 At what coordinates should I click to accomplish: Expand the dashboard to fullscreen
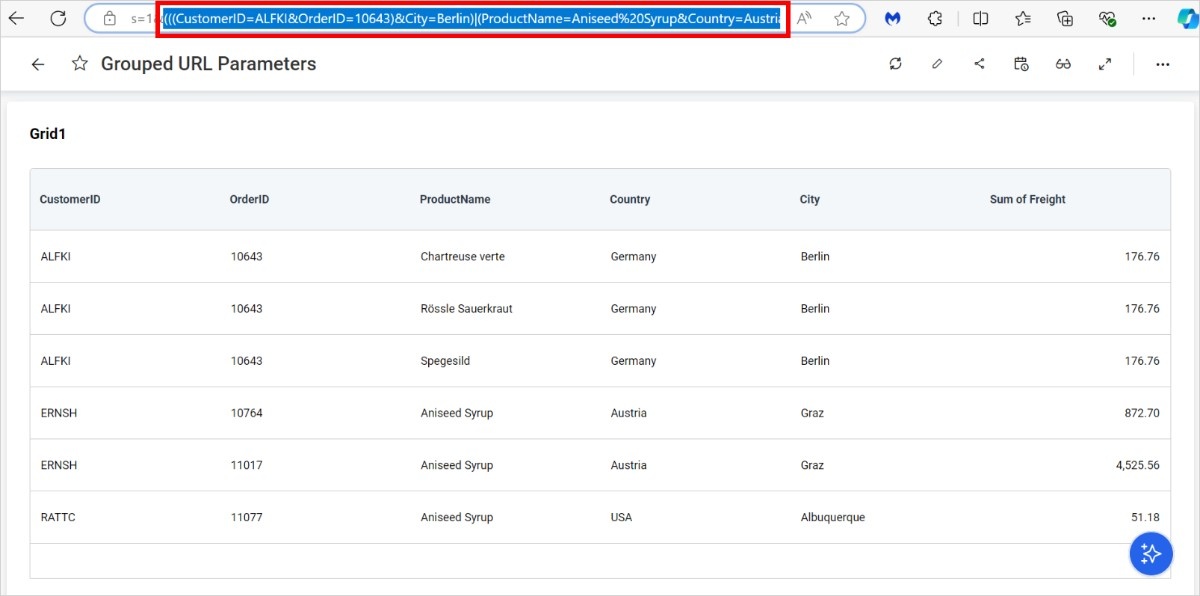click(x=1104, y=63)
